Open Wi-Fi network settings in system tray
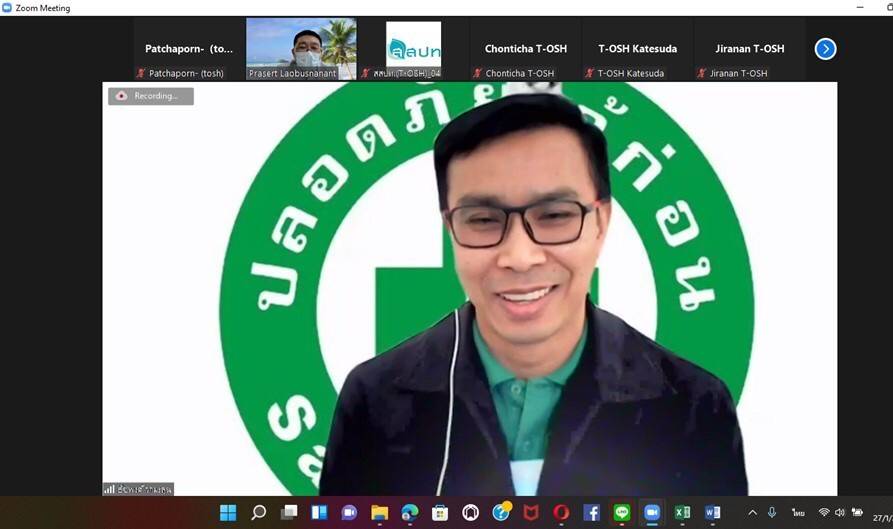The width and height of the screenshot is (893, 529). (824, 512)
